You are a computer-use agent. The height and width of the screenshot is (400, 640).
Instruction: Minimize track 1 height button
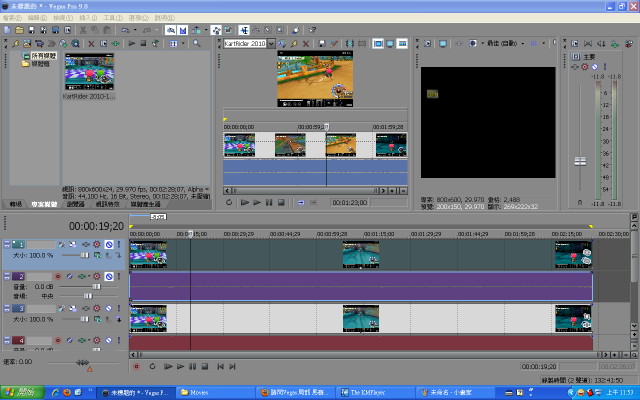7,244
